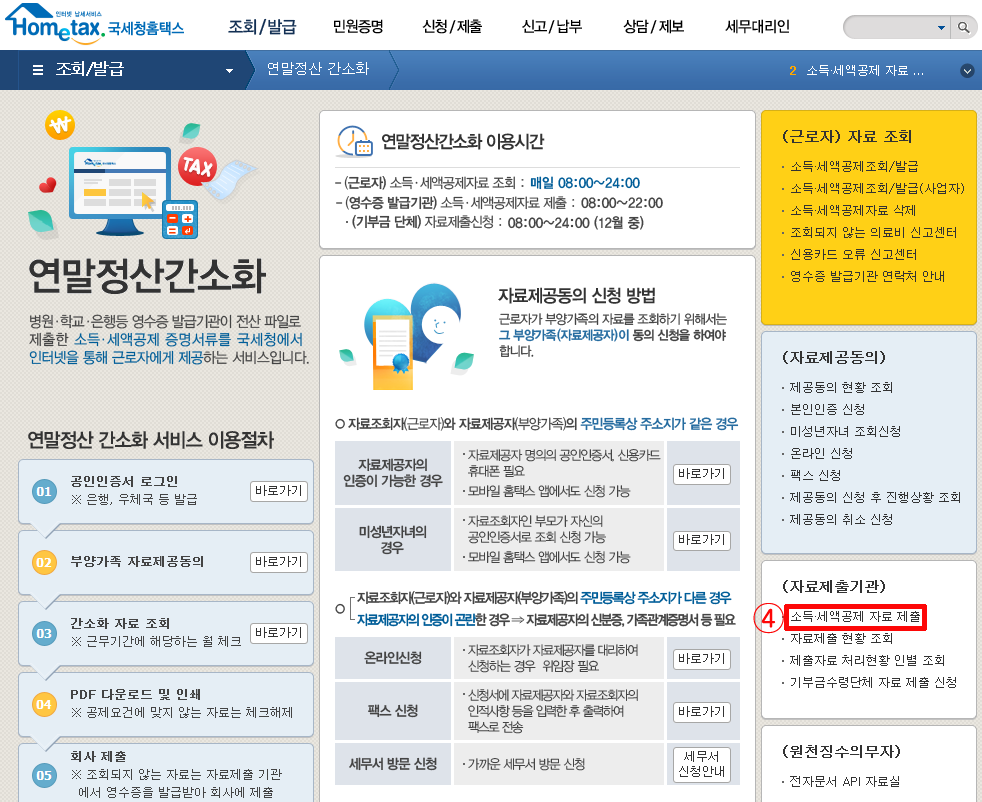The image size is (982, 802).
Task: Open 영수증 발급기관 연락처 안내 link
Action: [867, 276]
